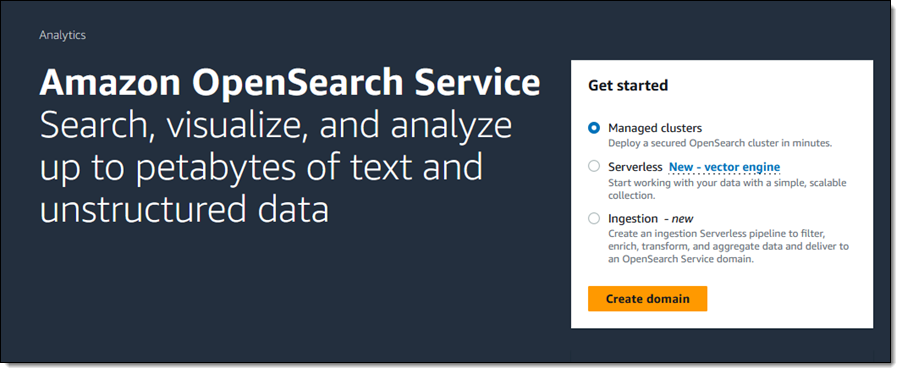Go to the Analytics breadcrumb

point(63,35)
